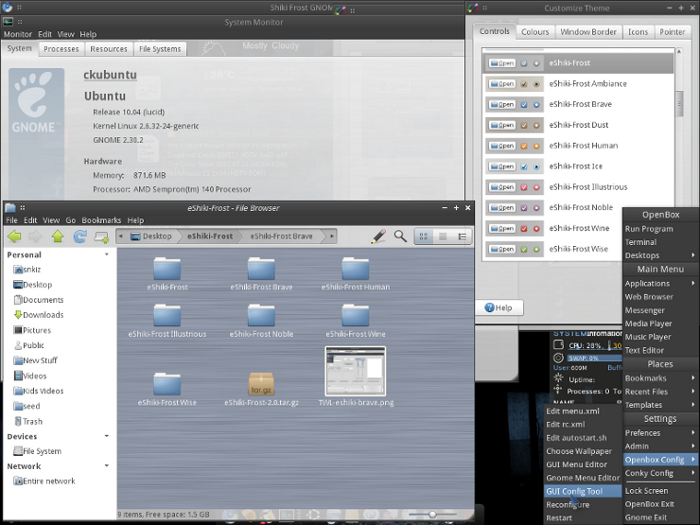This screenshot has height=525, width=700.
Task: Open the Colours tab in Customize Theme
Action: (x=535, y=32)
